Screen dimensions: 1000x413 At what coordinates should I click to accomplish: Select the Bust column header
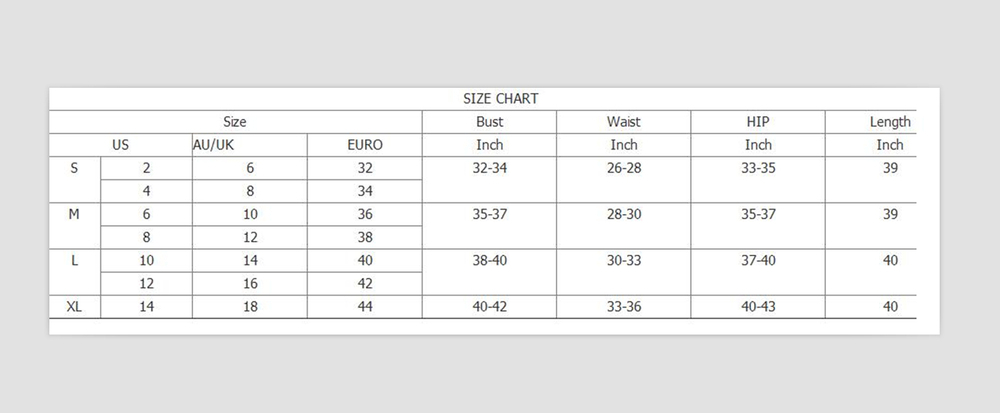point(489,122)
